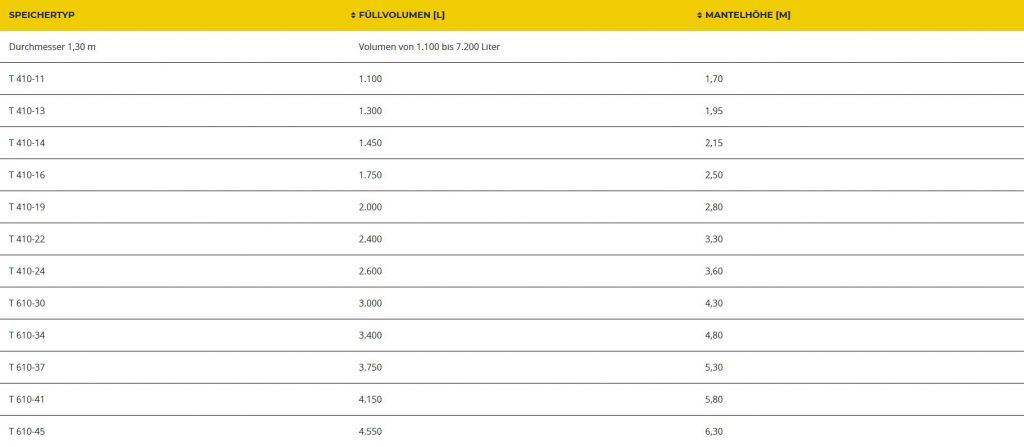
Task: Sort table by the Speichertyp column header
Action: pyautogui.click(x=41, y=15)
